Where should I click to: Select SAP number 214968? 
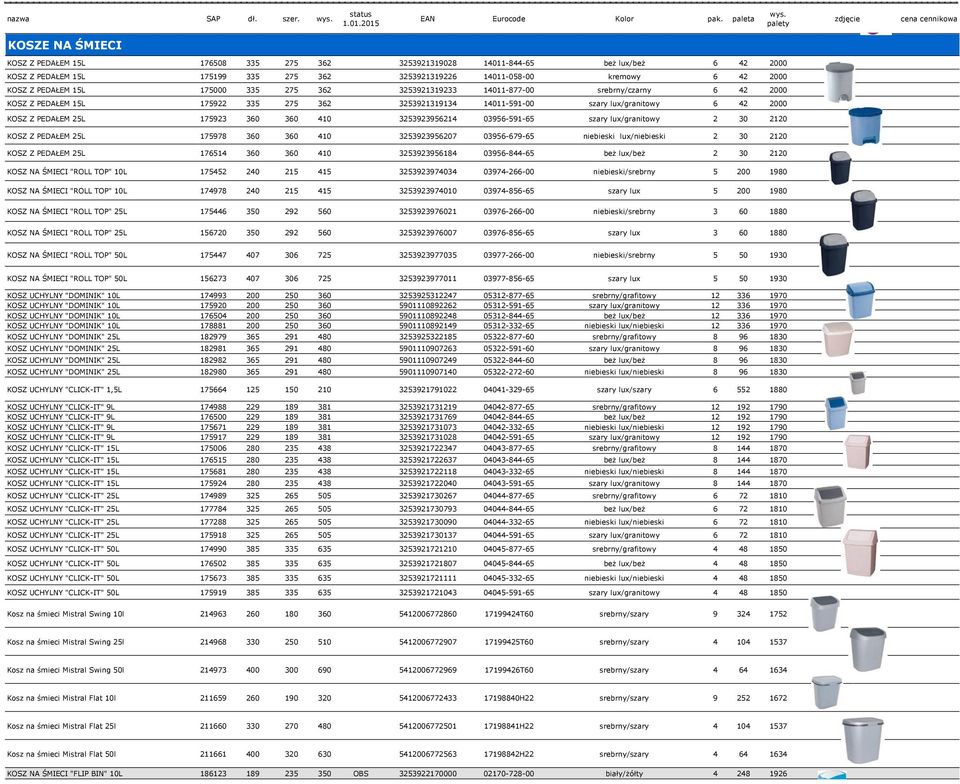click(213, 642)
